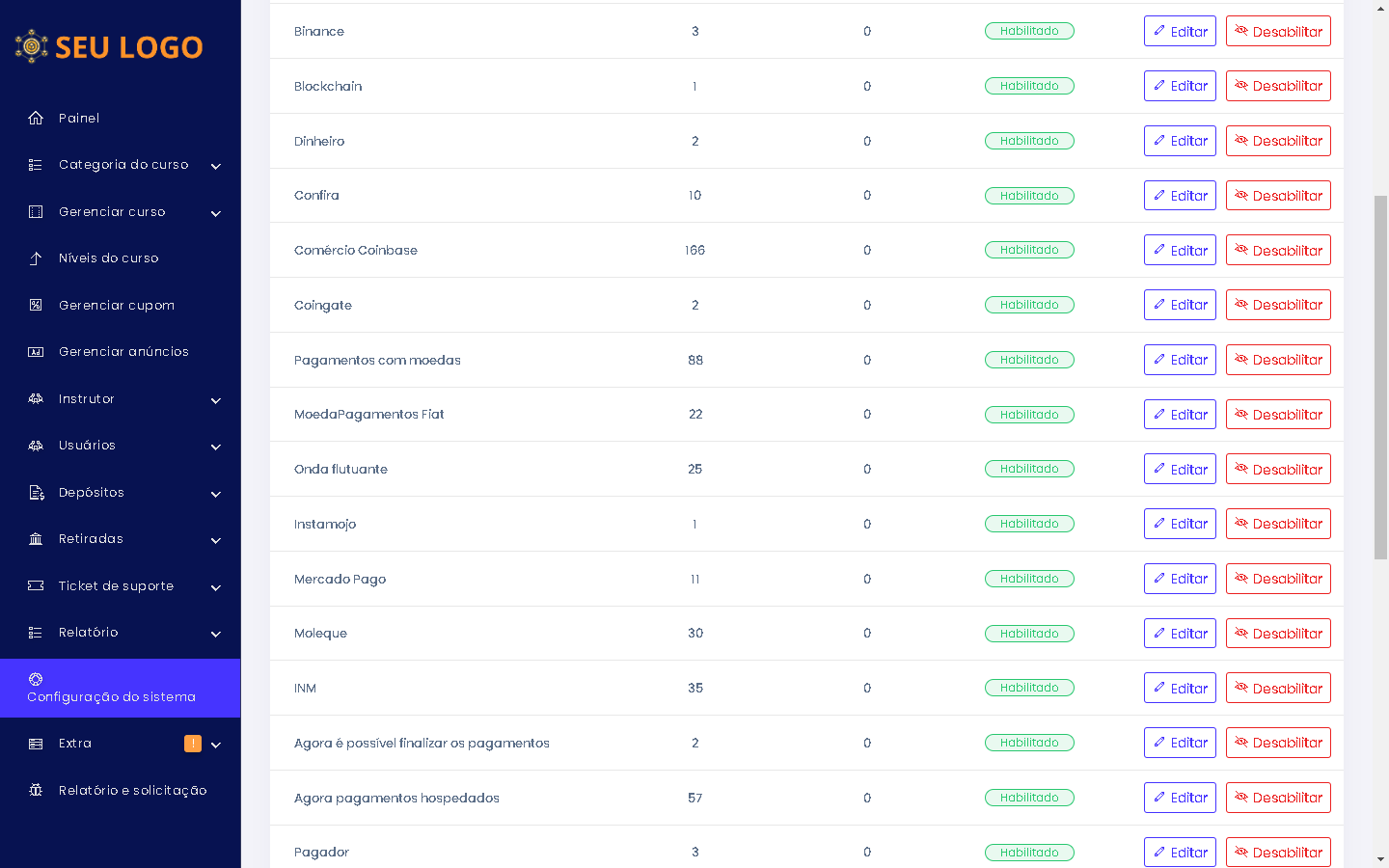
Task: Open the Retiradas menu item
Action: (91, 539)
